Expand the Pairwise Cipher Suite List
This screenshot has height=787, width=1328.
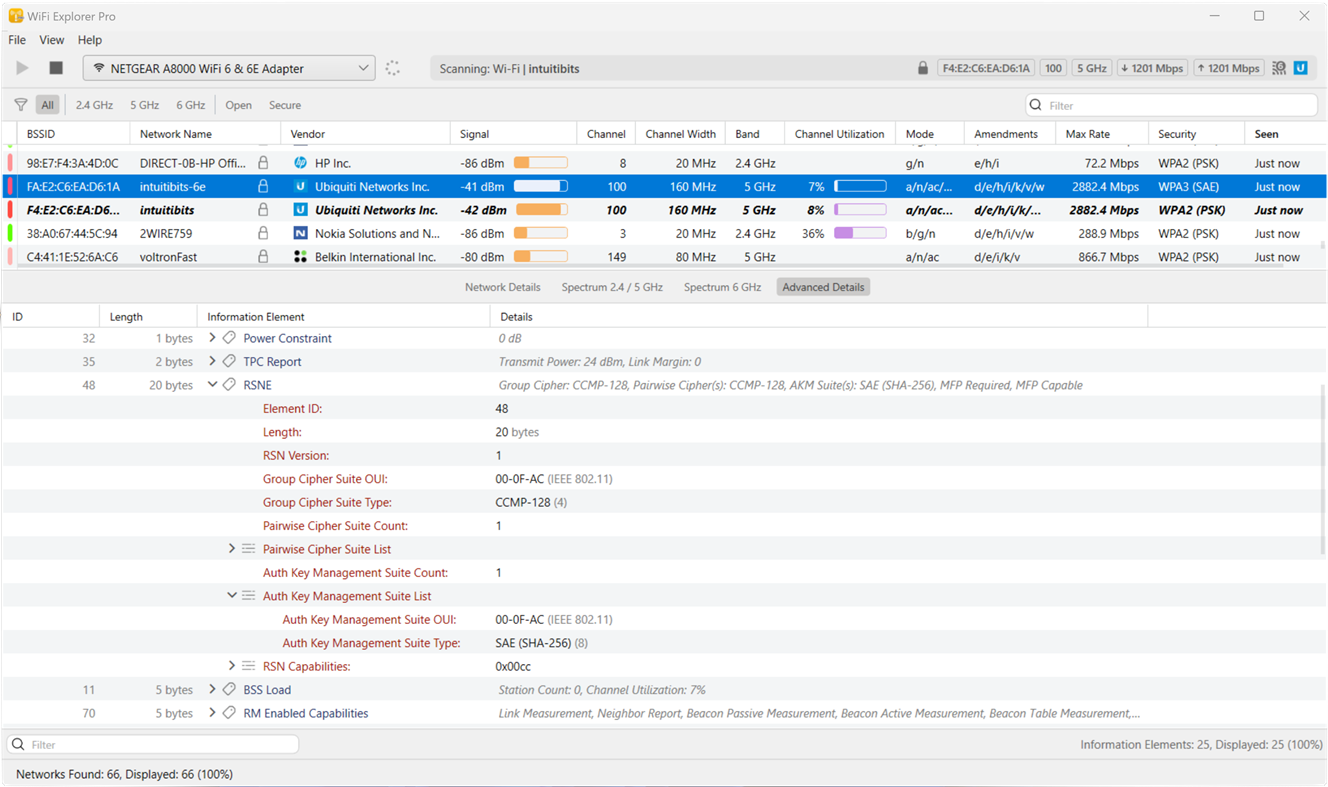(231, 548)
